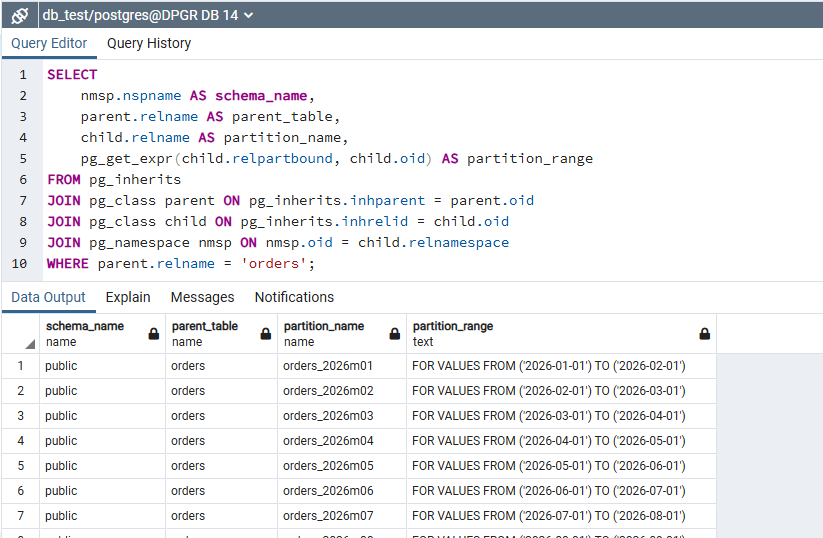Click line number 5 in editor gutter

23,159
